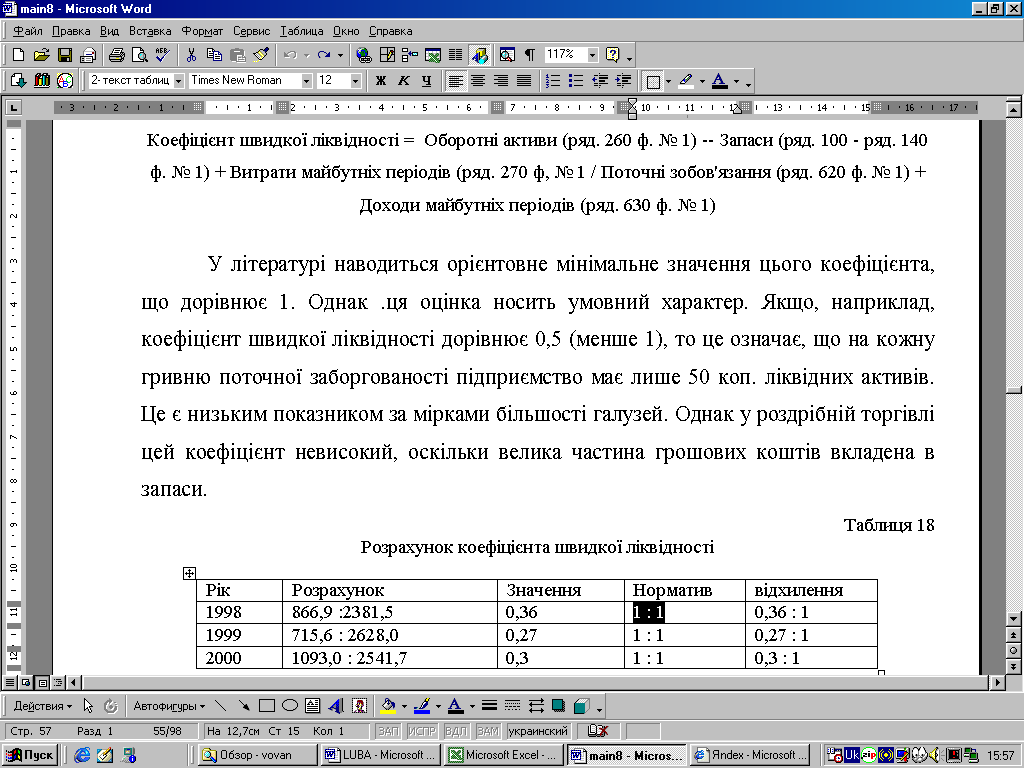1024x768 pixels.
Task: Click the Пуск start button
Action: click(30, 755)
